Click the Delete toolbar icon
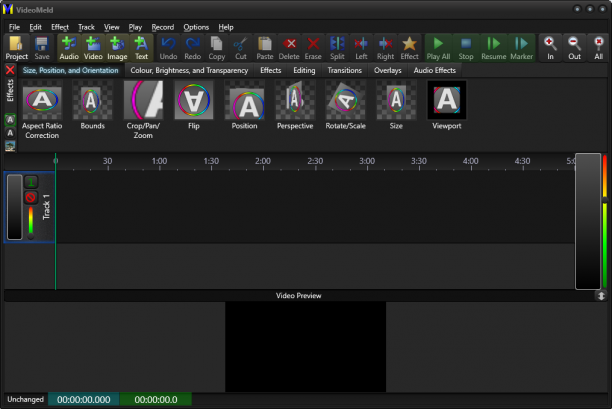Screen dimensions: 612x409 289,48
